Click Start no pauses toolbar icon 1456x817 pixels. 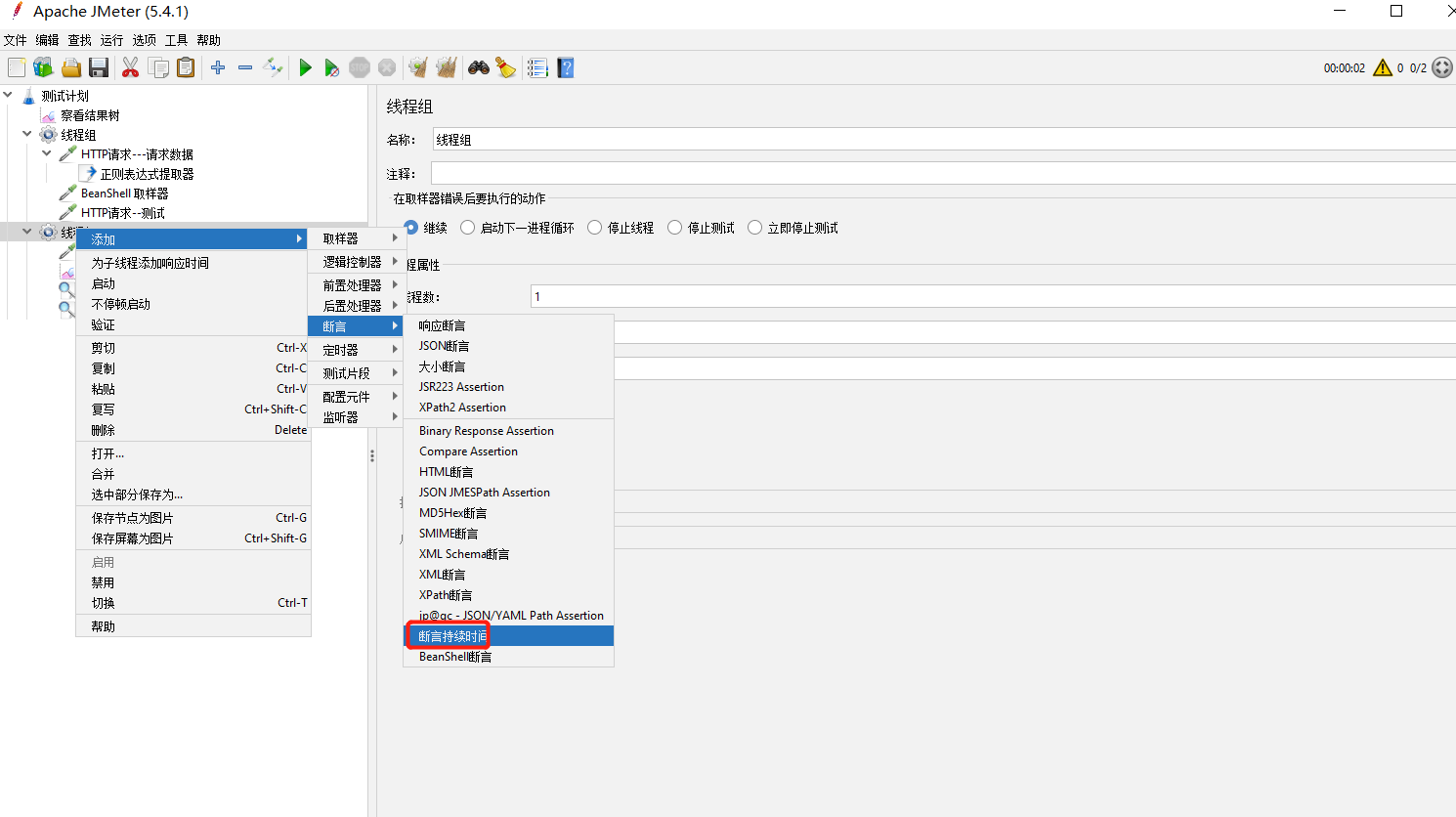pos(332,67)
